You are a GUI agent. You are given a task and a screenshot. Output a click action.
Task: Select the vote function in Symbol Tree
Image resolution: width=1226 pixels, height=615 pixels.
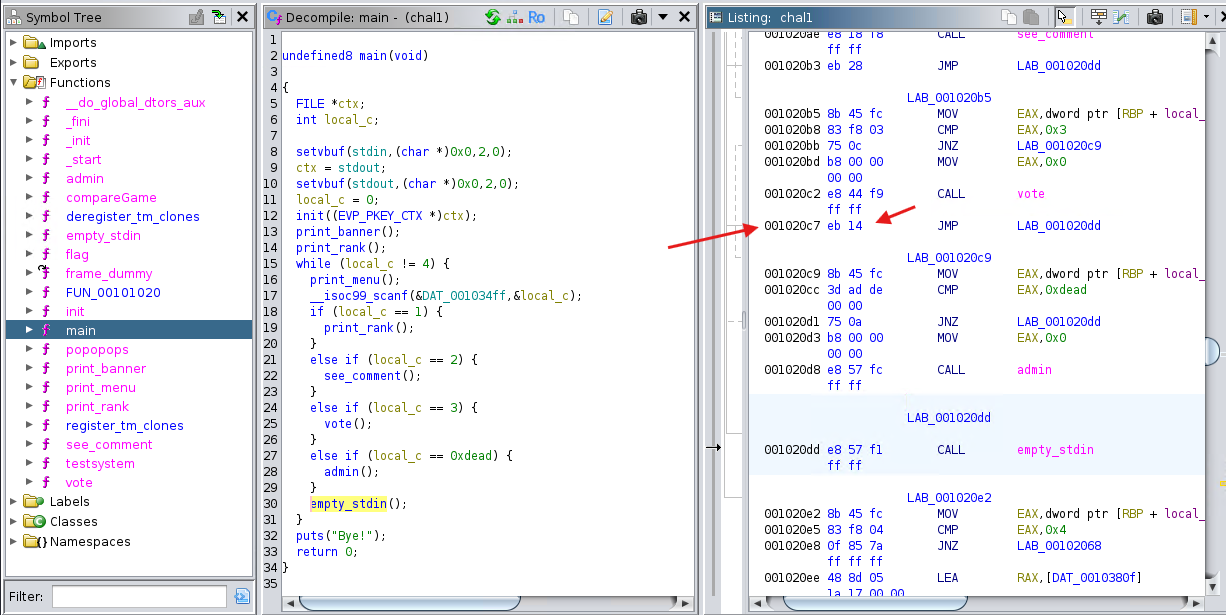click(x=79, y=482)
